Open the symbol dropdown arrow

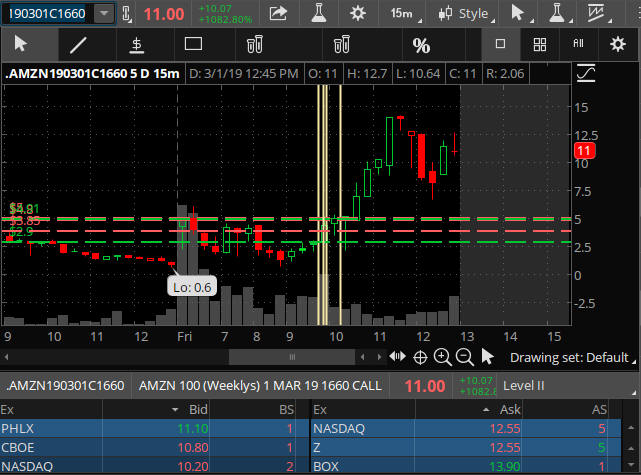coord(104,13)
